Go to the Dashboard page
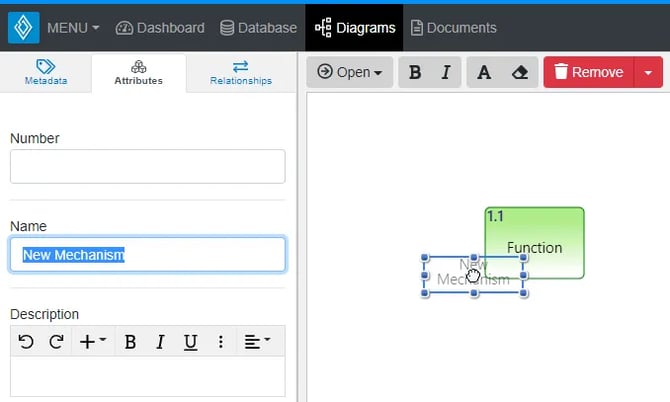Image resolution: width=670 pixels, height=402 pixels. [x=160, y=28]
